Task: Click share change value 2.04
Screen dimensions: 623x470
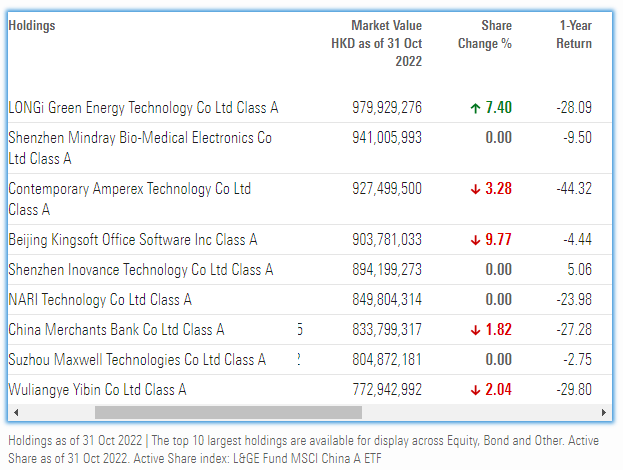Action: tap(498, 390)
